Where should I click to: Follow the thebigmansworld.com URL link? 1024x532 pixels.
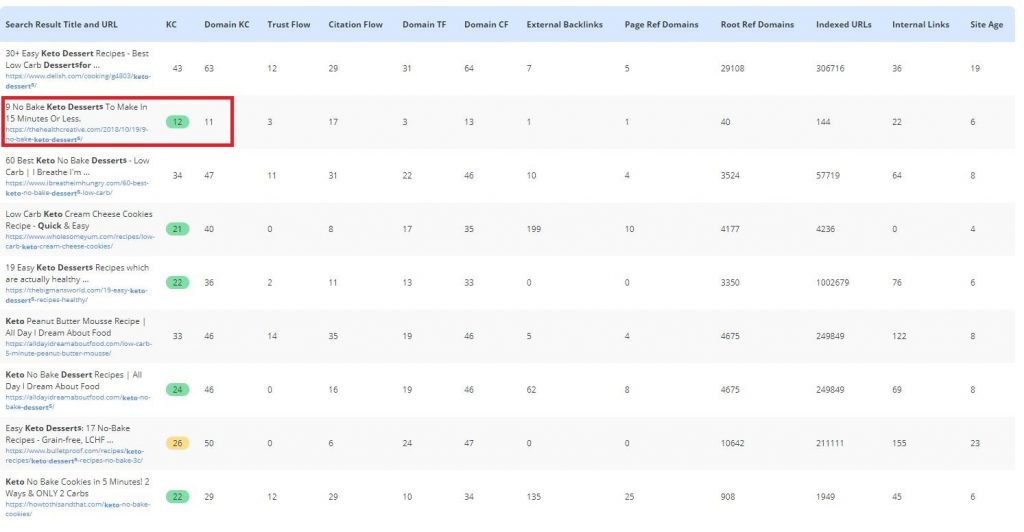(76, 295)
